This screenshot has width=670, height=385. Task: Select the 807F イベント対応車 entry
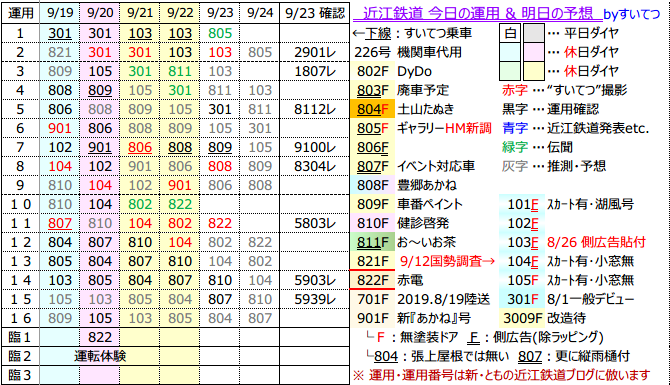pos(416,166)
